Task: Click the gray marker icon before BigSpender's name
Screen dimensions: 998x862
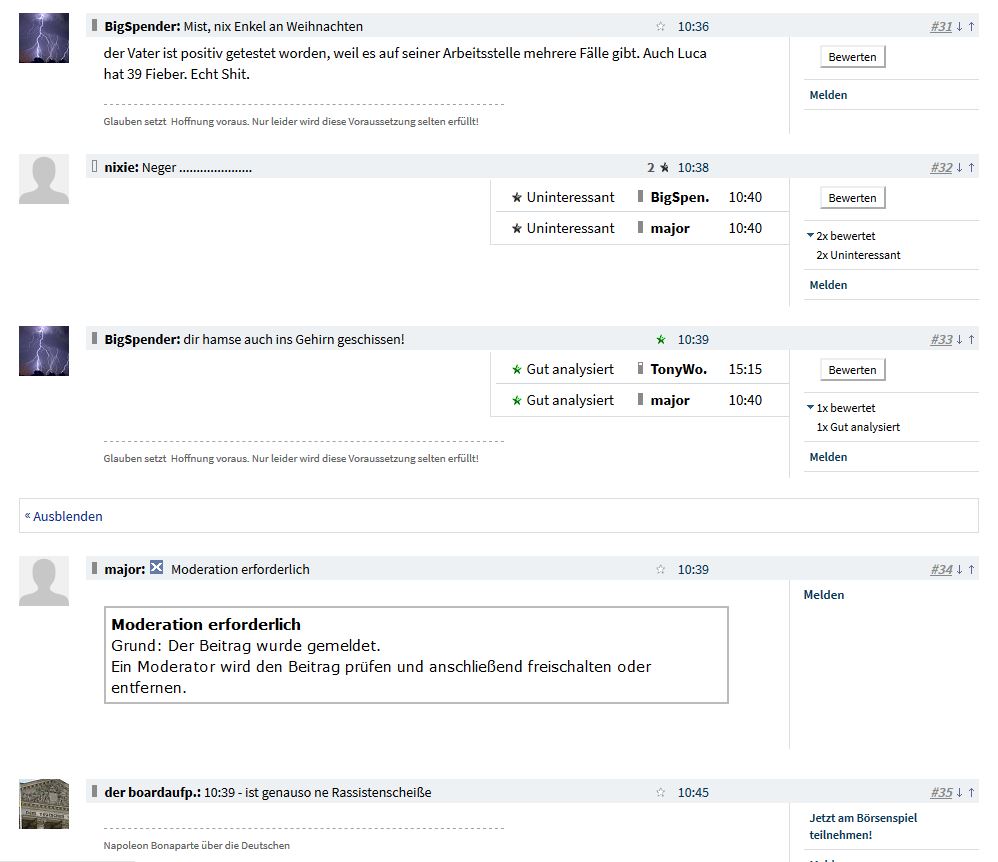Action: click(x=92, y=26)
